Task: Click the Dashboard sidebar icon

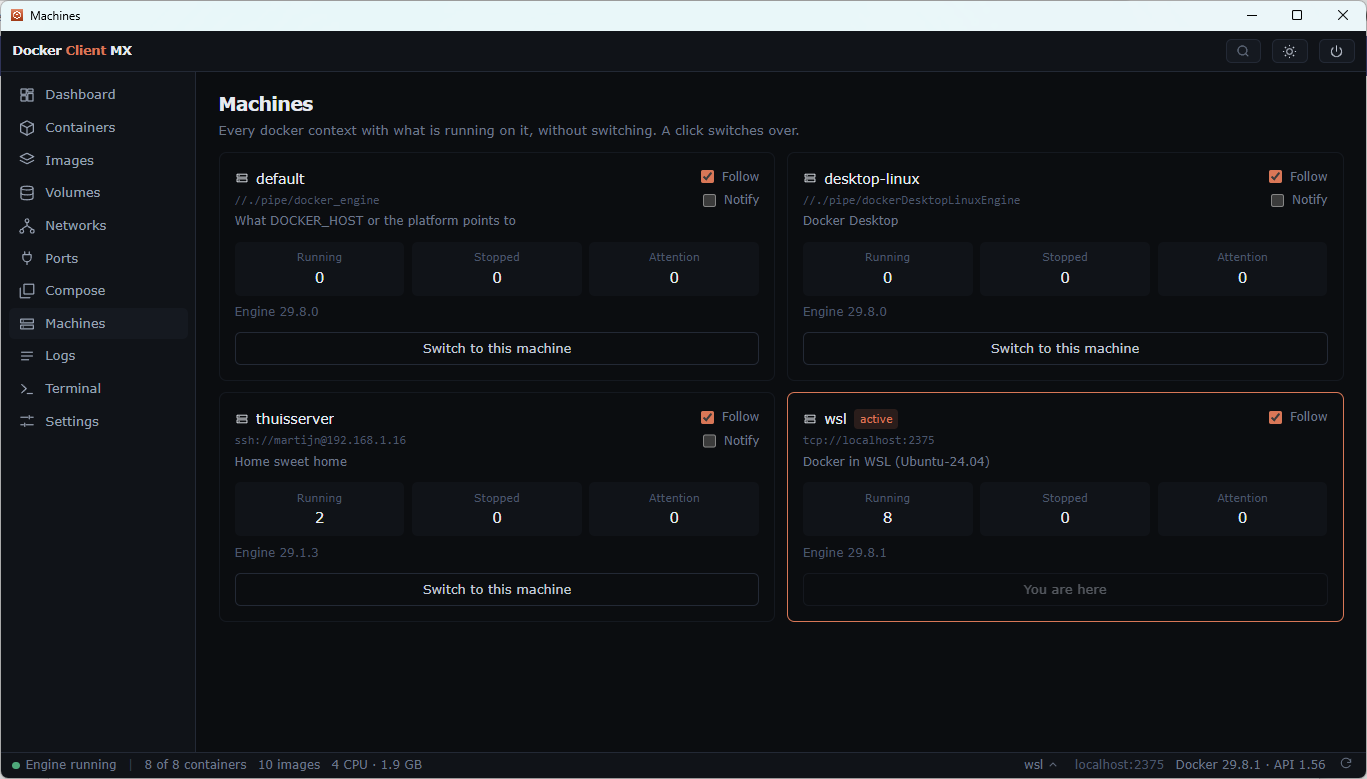Action: tap(27, 95)
